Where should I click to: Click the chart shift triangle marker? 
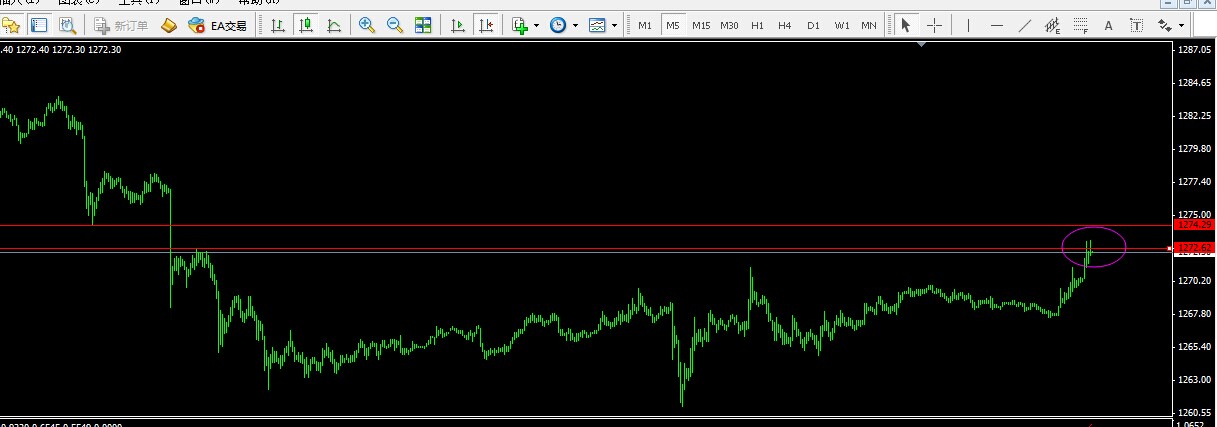click(921, 45)
